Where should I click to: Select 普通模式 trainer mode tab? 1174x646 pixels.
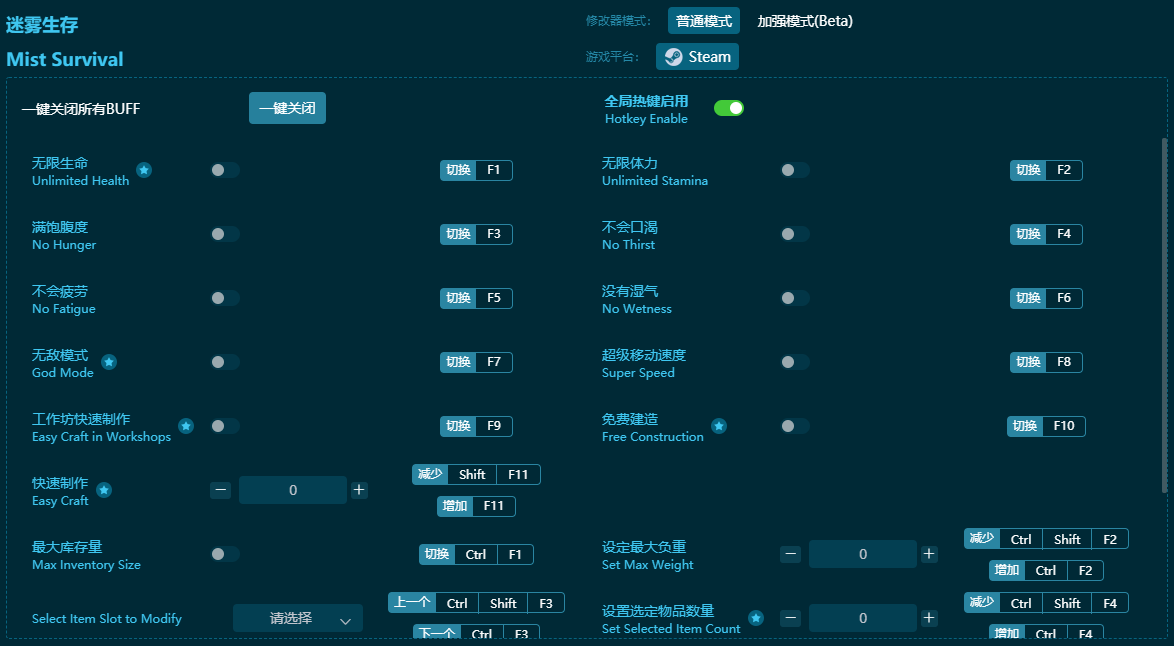pos(704,21)
